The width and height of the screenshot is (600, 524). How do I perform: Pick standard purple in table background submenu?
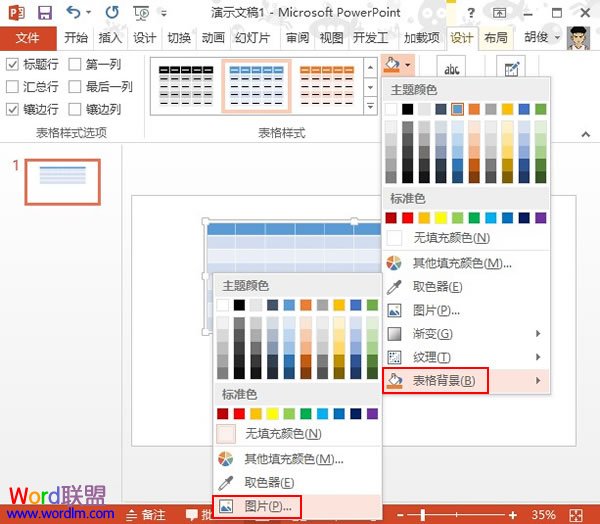[x=372, y=414]
